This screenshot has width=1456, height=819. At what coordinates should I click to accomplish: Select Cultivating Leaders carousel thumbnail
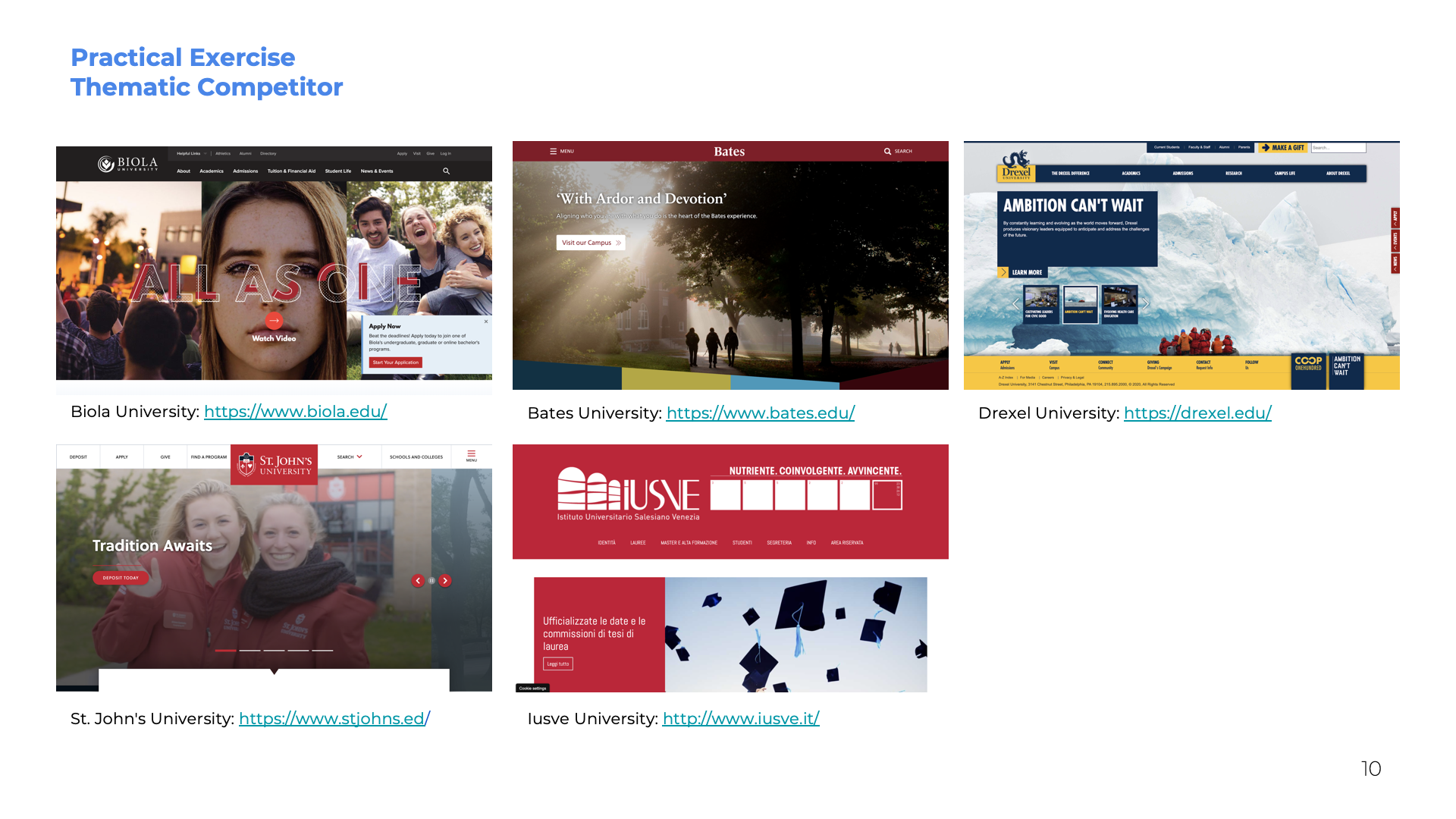[1040, 303]
